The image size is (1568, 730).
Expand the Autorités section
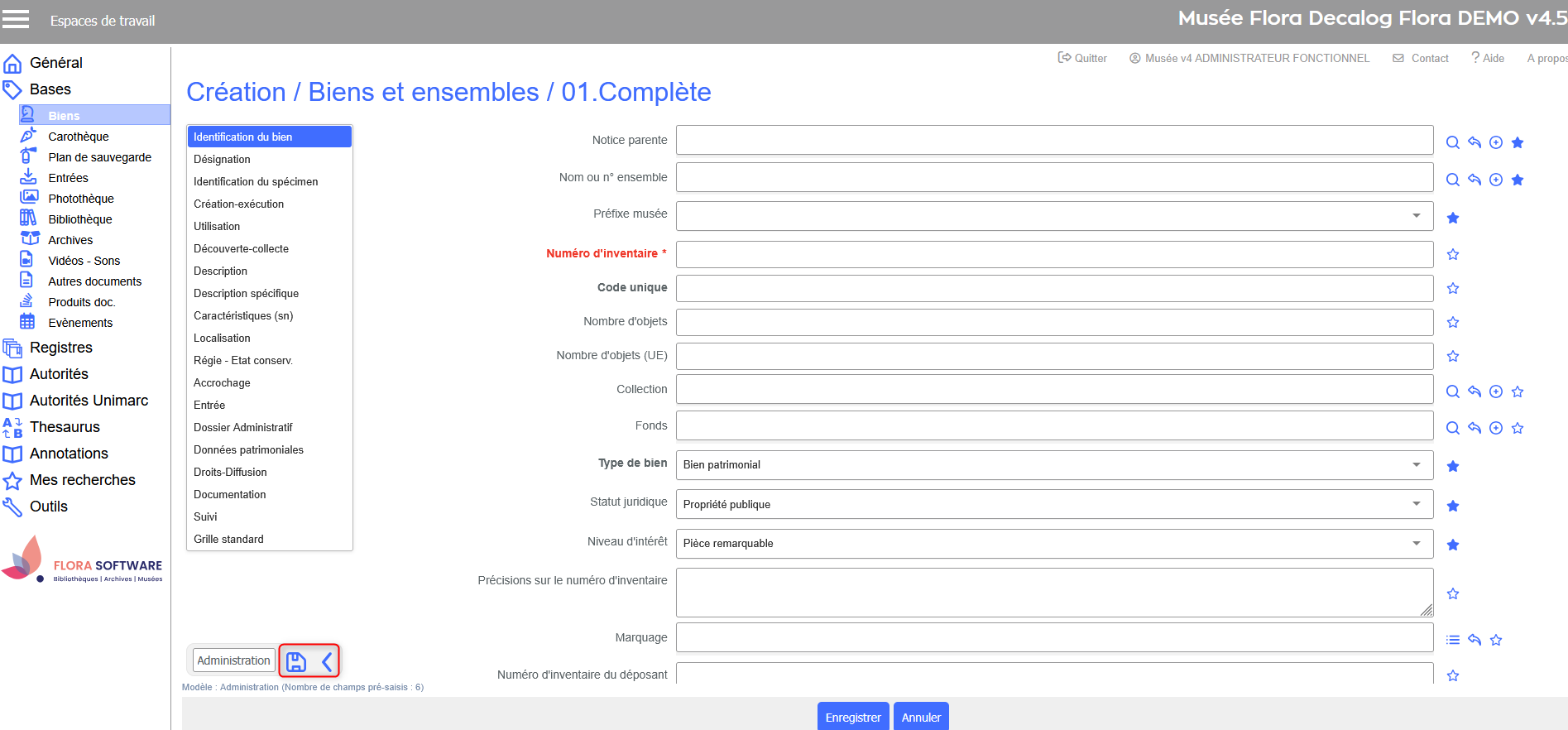59,374
